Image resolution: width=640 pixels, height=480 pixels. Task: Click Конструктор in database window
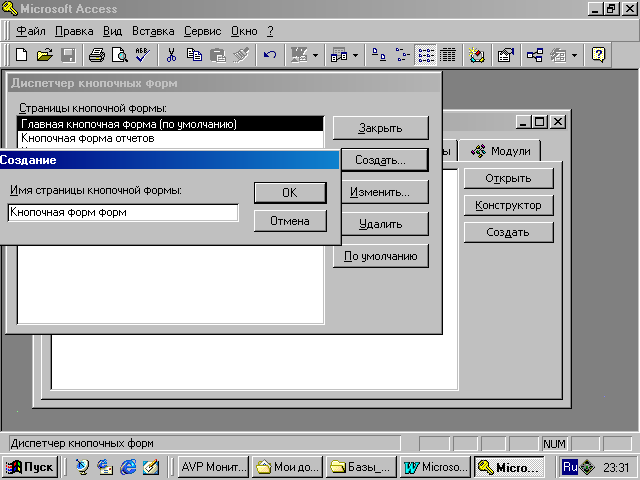[509, 205]
